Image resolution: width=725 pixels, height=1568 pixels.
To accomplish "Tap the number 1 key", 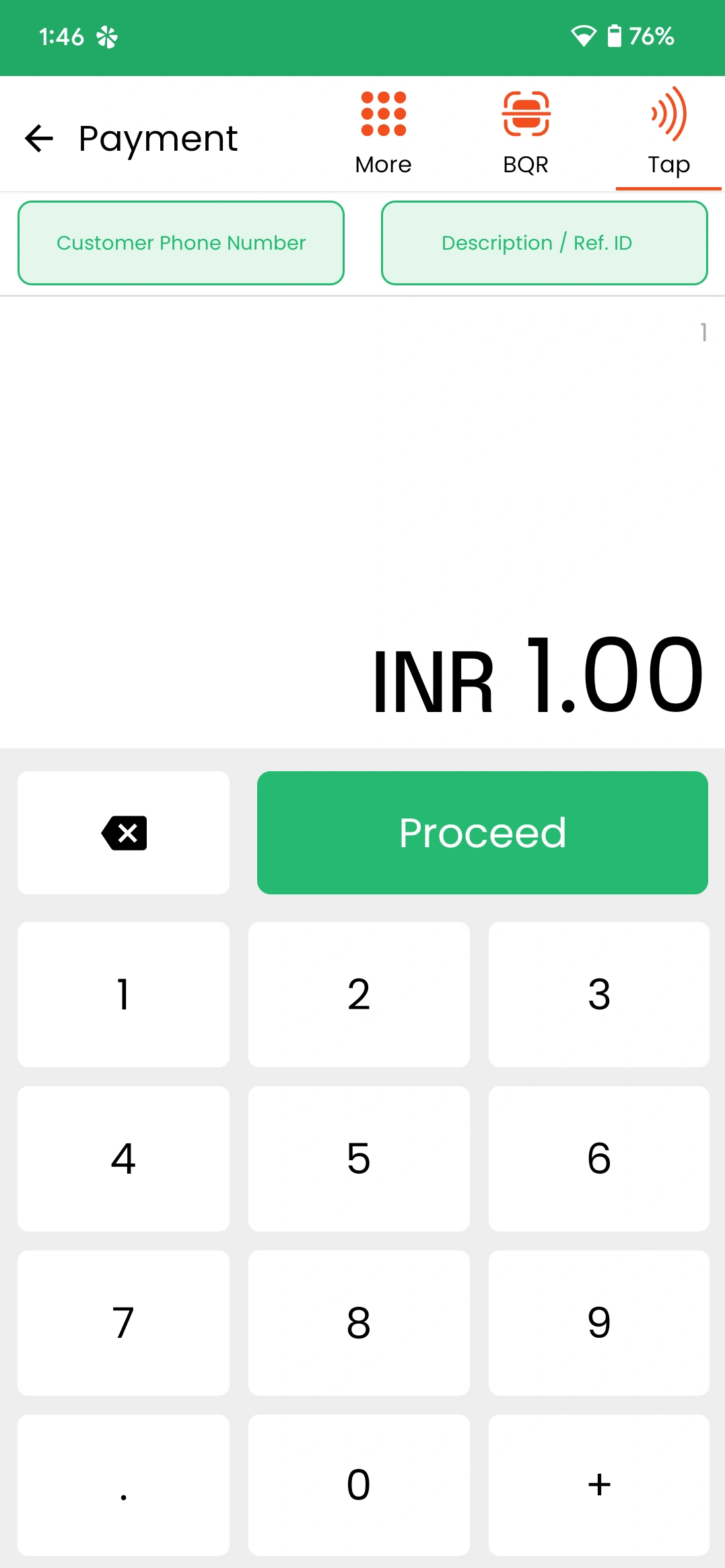I will pos(123,995).
